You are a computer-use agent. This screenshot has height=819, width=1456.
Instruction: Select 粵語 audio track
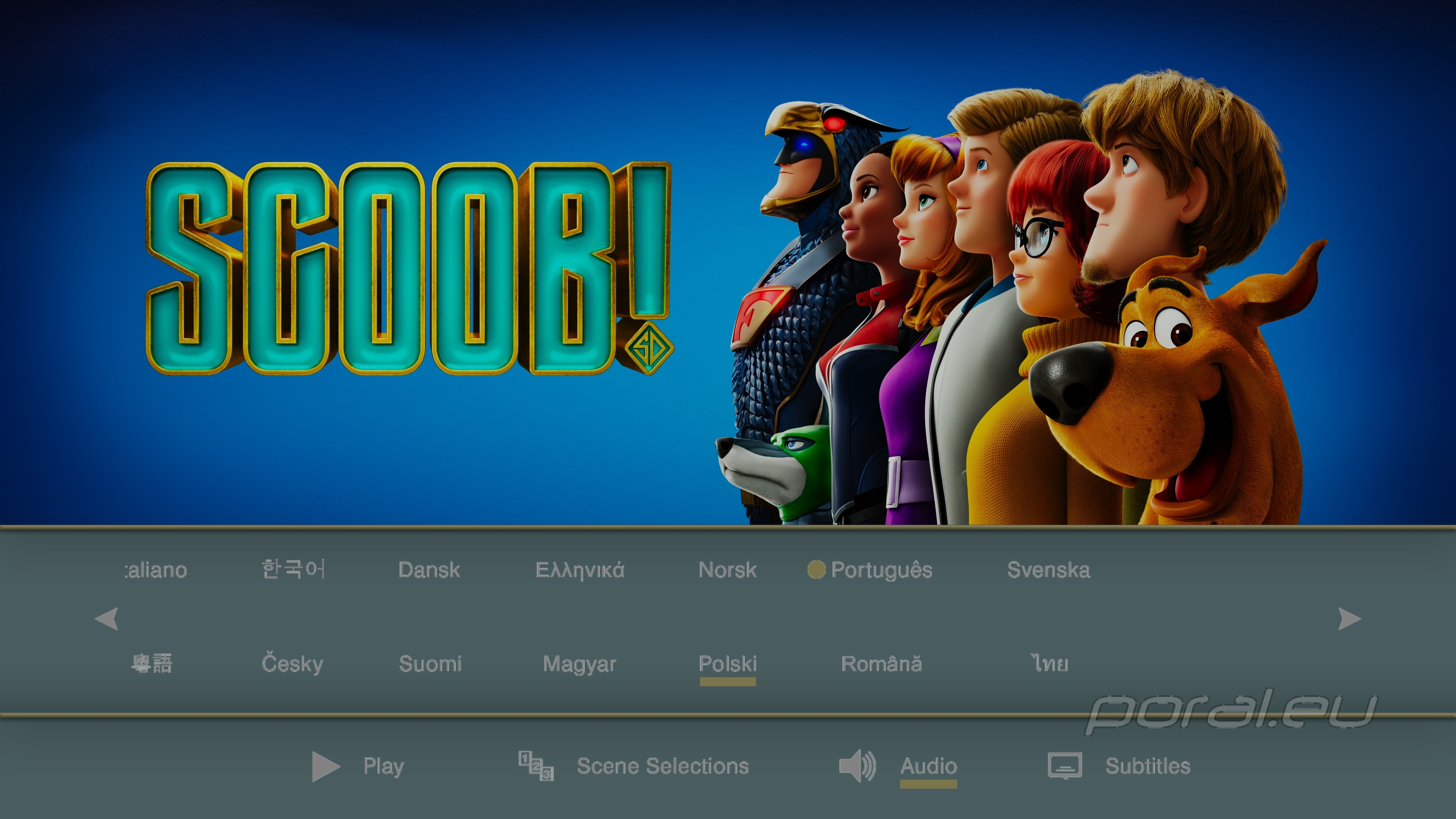152,664
